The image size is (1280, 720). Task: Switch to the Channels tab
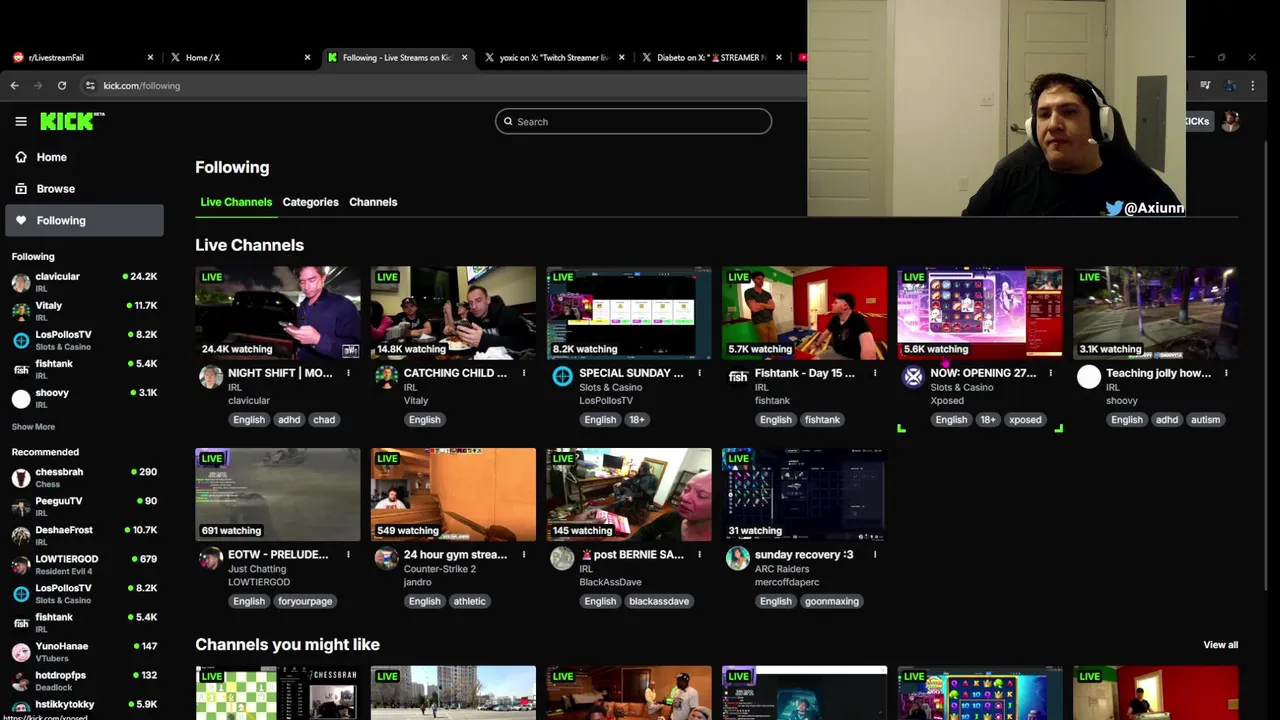[373, 202]
